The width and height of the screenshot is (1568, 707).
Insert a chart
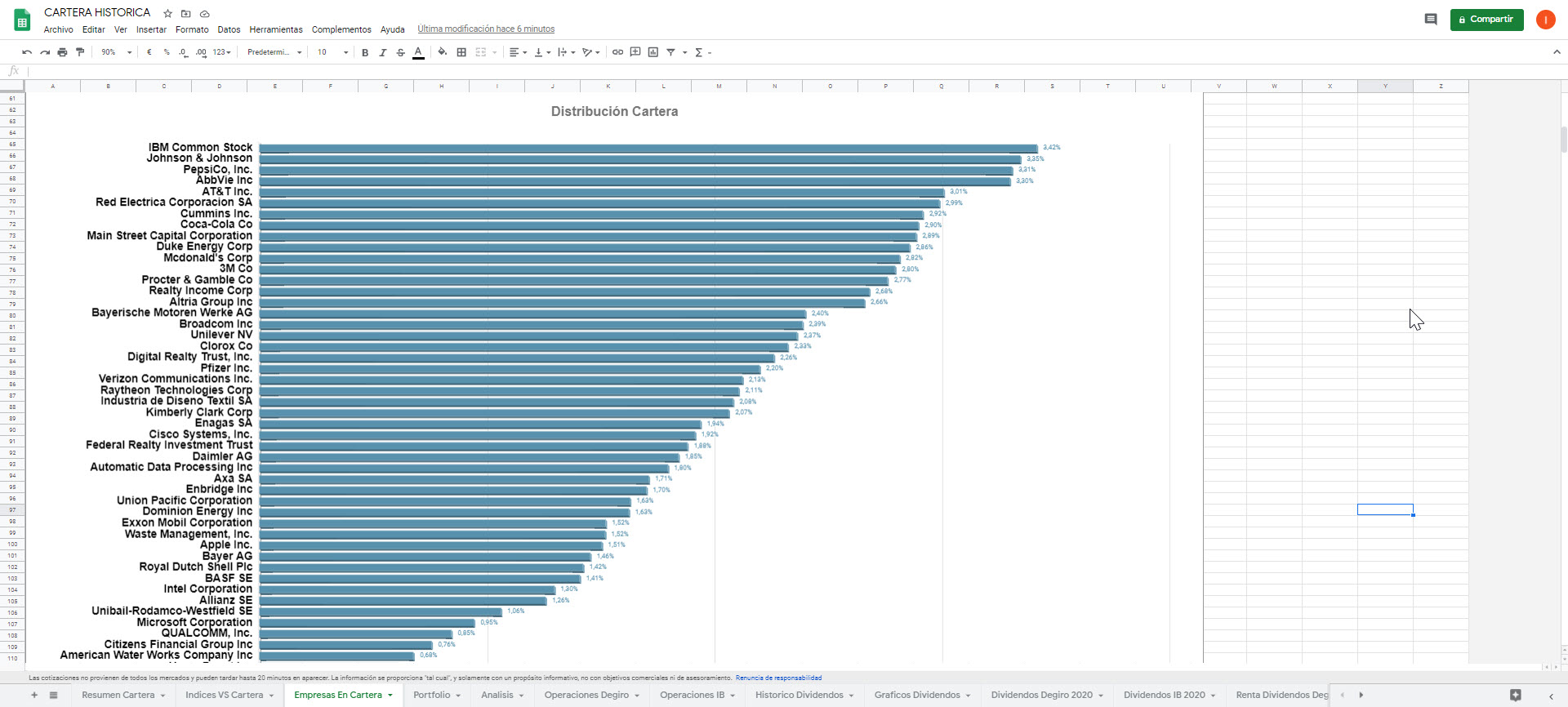[x=653, y=52]
